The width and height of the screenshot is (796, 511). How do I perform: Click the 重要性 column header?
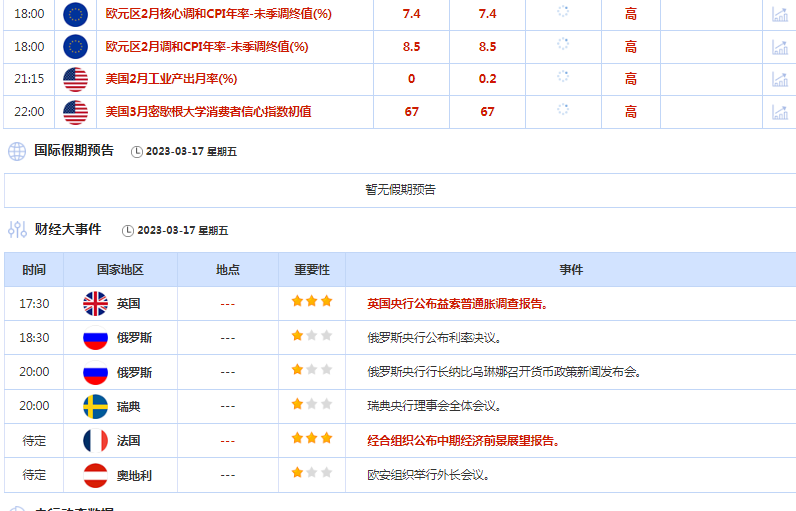click(312, 270)
